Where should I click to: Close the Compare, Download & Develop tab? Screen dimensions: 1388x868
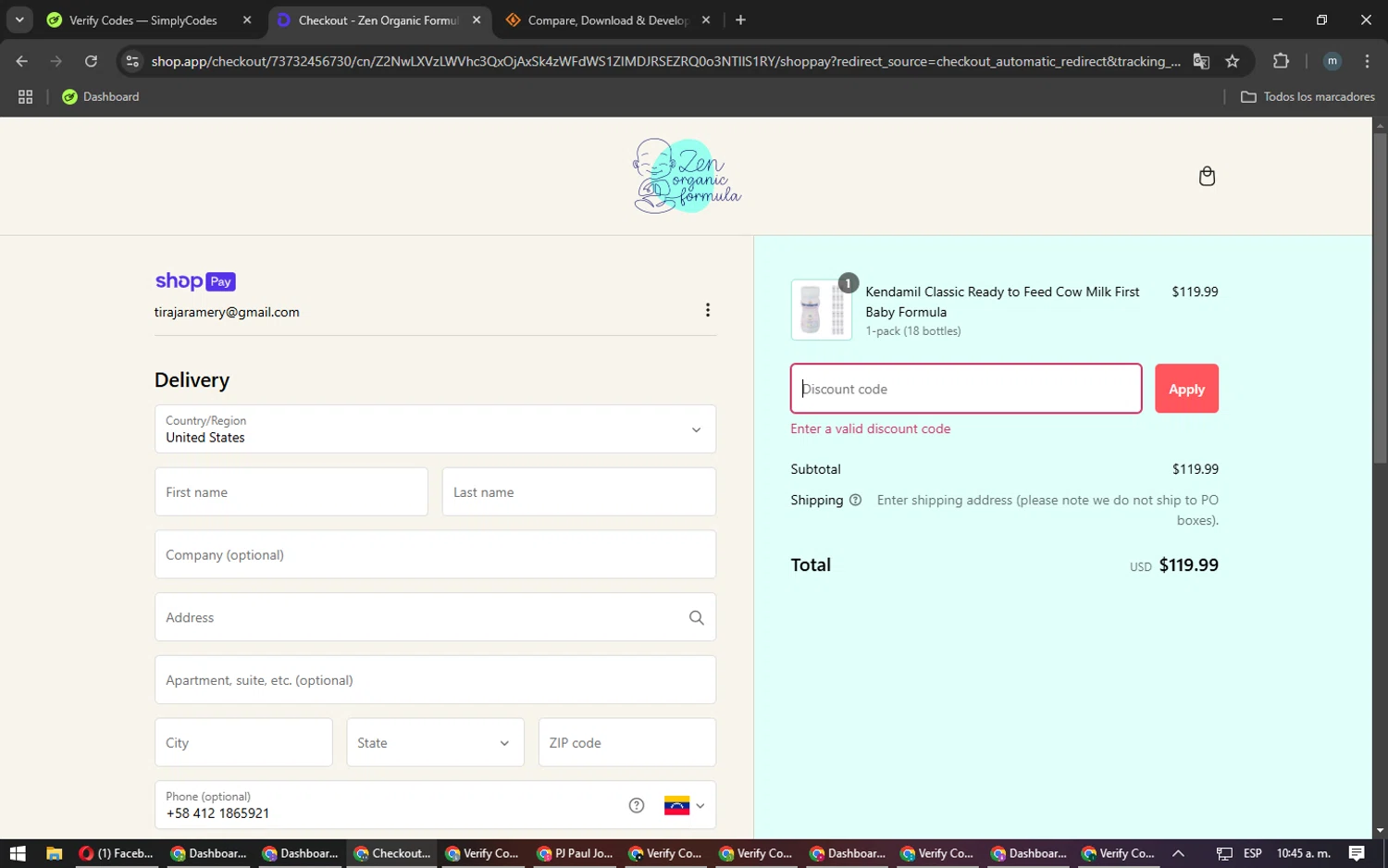[x=706, y=19]
